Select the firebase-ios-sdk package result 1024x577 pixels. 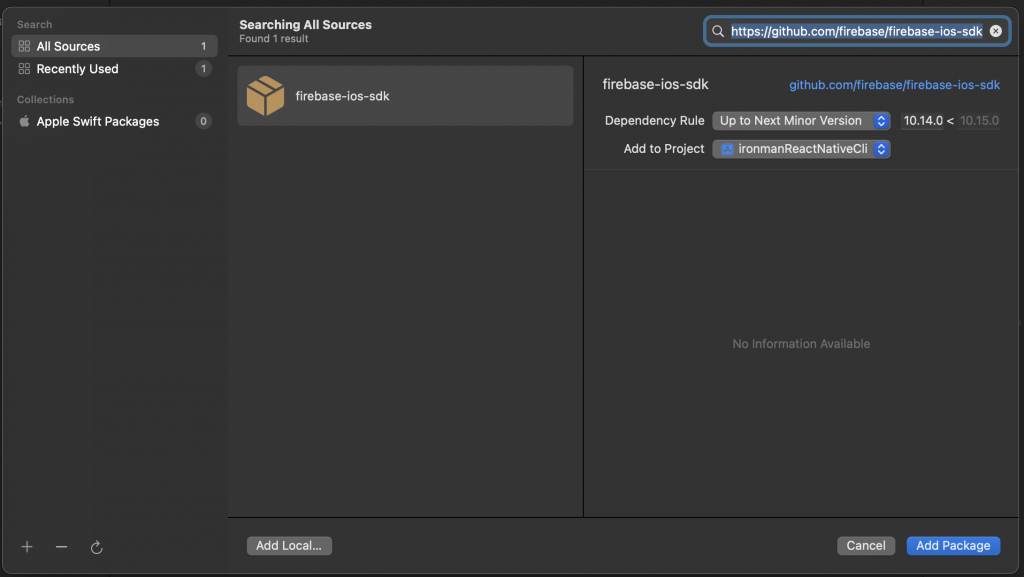click(x=405, y=96)
